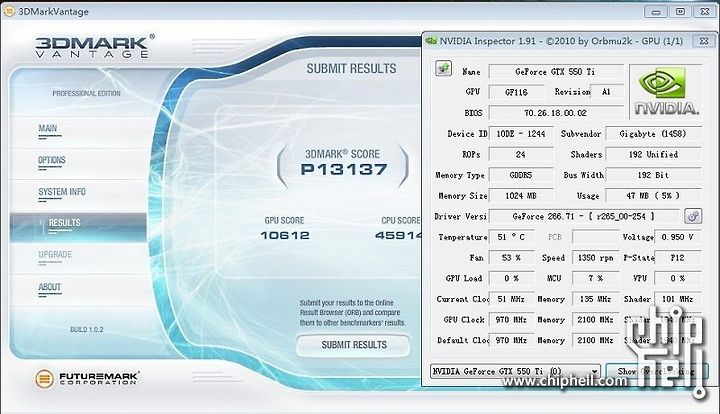The width and height of the screenshot is (720, 414).
Task: Click the Memory Size value 1024 MB
Action: pos(521,196)
